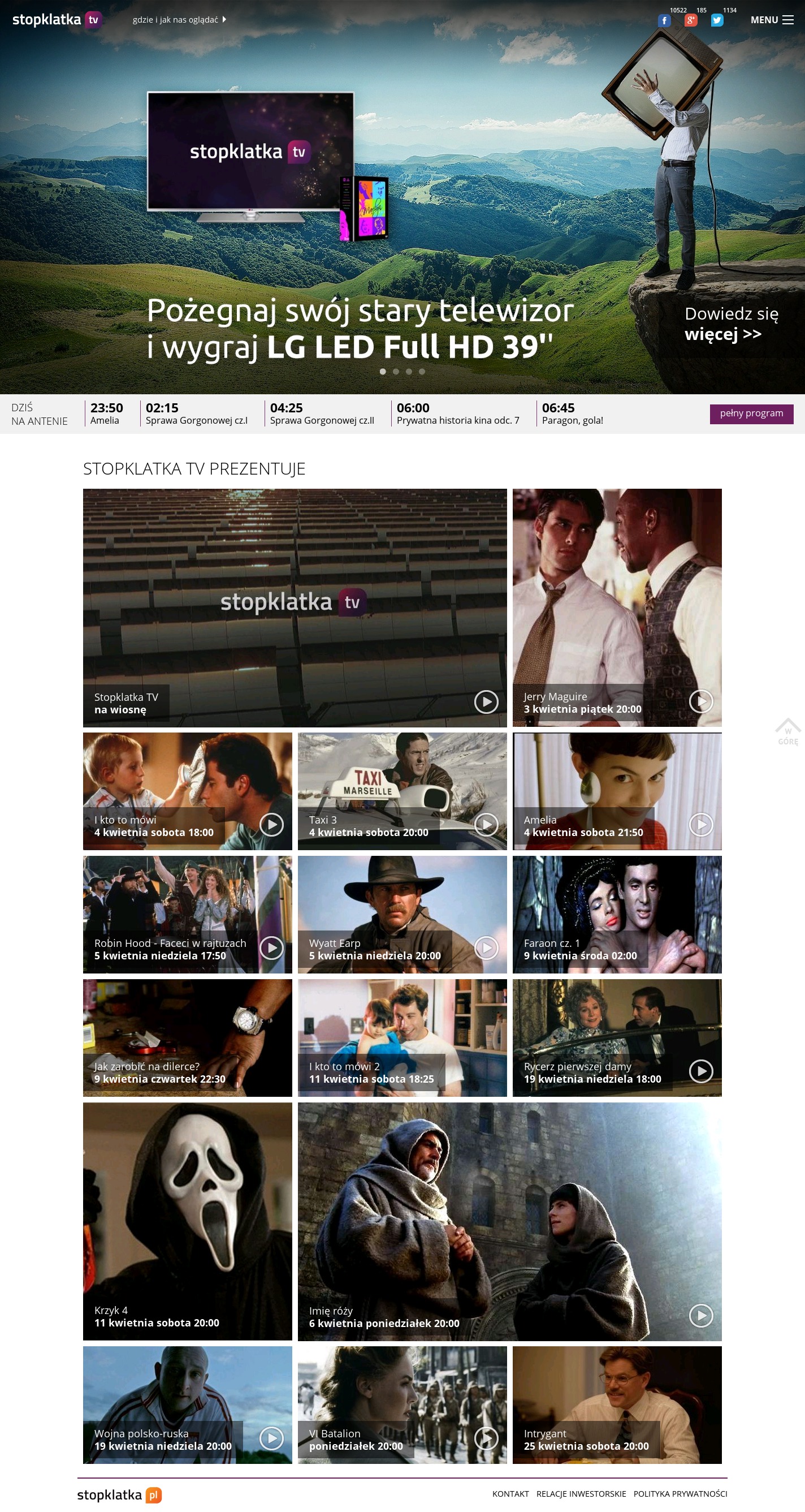Open the 06:00 Prywatna historia kina listing
Viewport: 805px width, 1512px height.
coord(458,414)
